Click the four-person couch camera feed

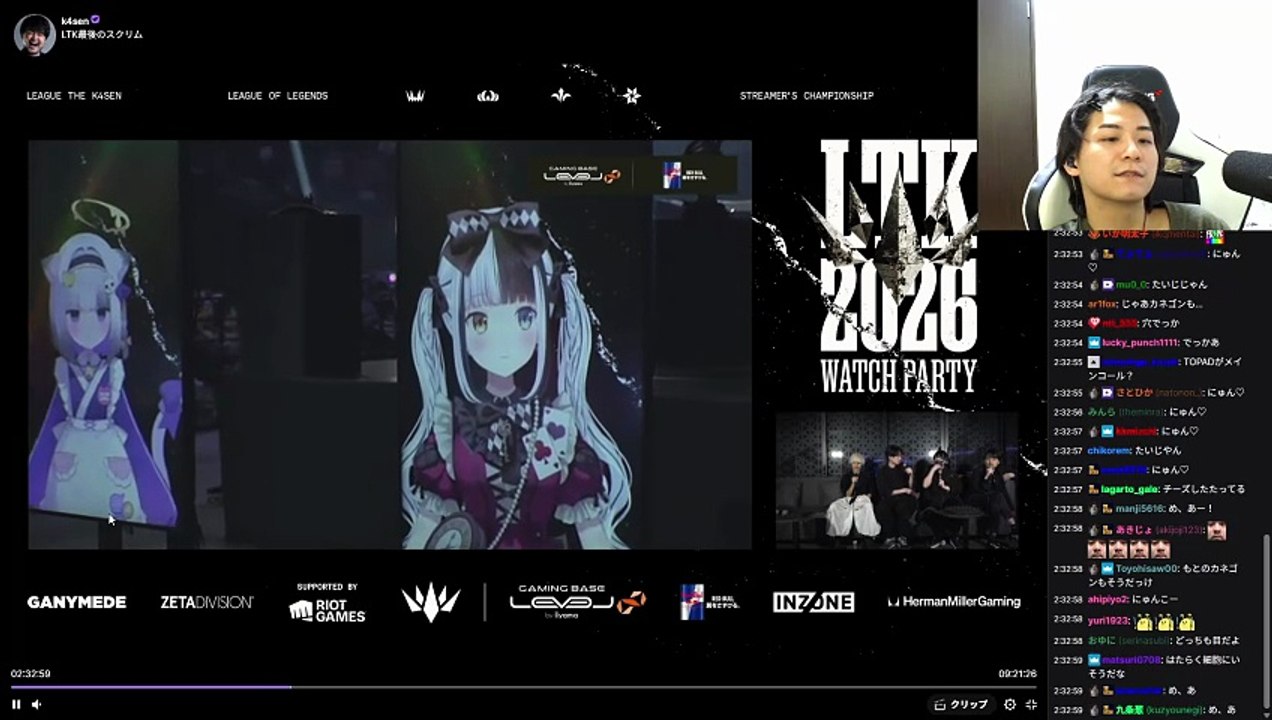(897, 480)
